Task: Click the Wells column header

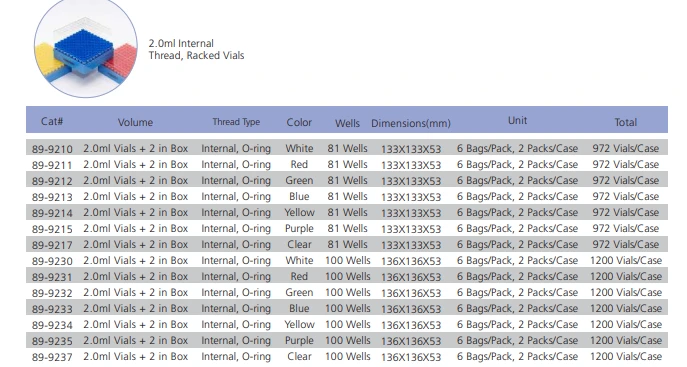Action: tap(347, 123)
